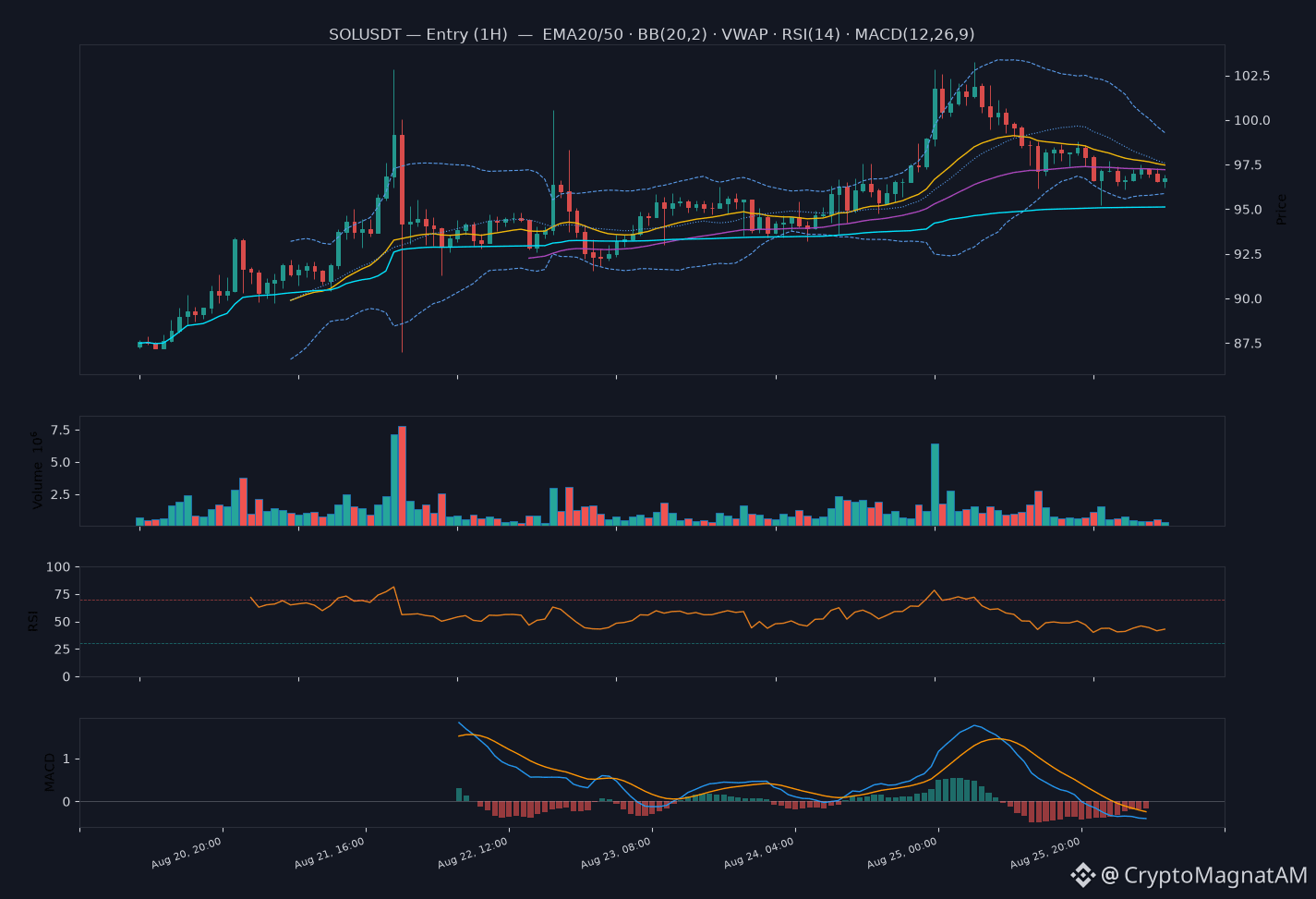Click the tallest red volume bar
This screenshot has width=1316, height=899.
(x=402, y=476)
